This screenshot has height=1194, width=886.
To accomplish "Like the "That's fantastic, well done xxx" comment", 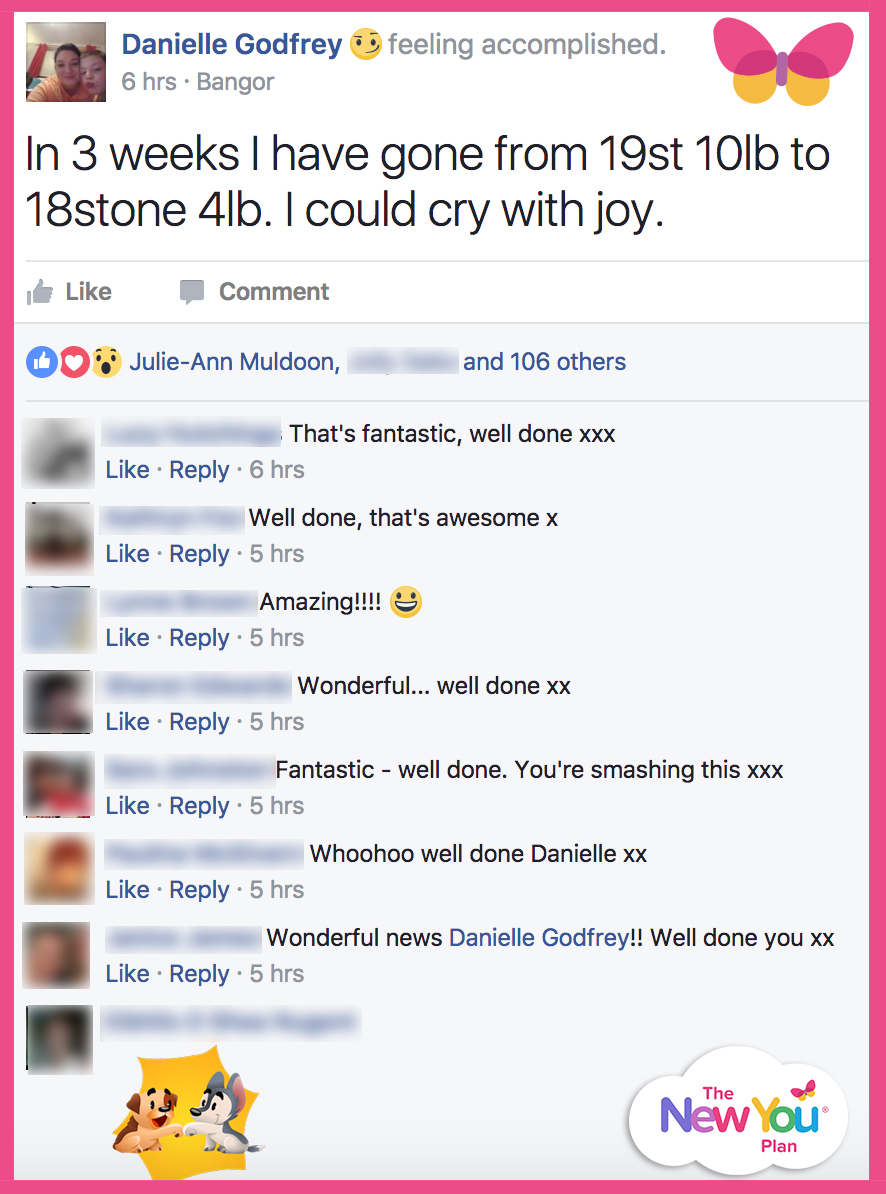I will [x=127, y=470].
